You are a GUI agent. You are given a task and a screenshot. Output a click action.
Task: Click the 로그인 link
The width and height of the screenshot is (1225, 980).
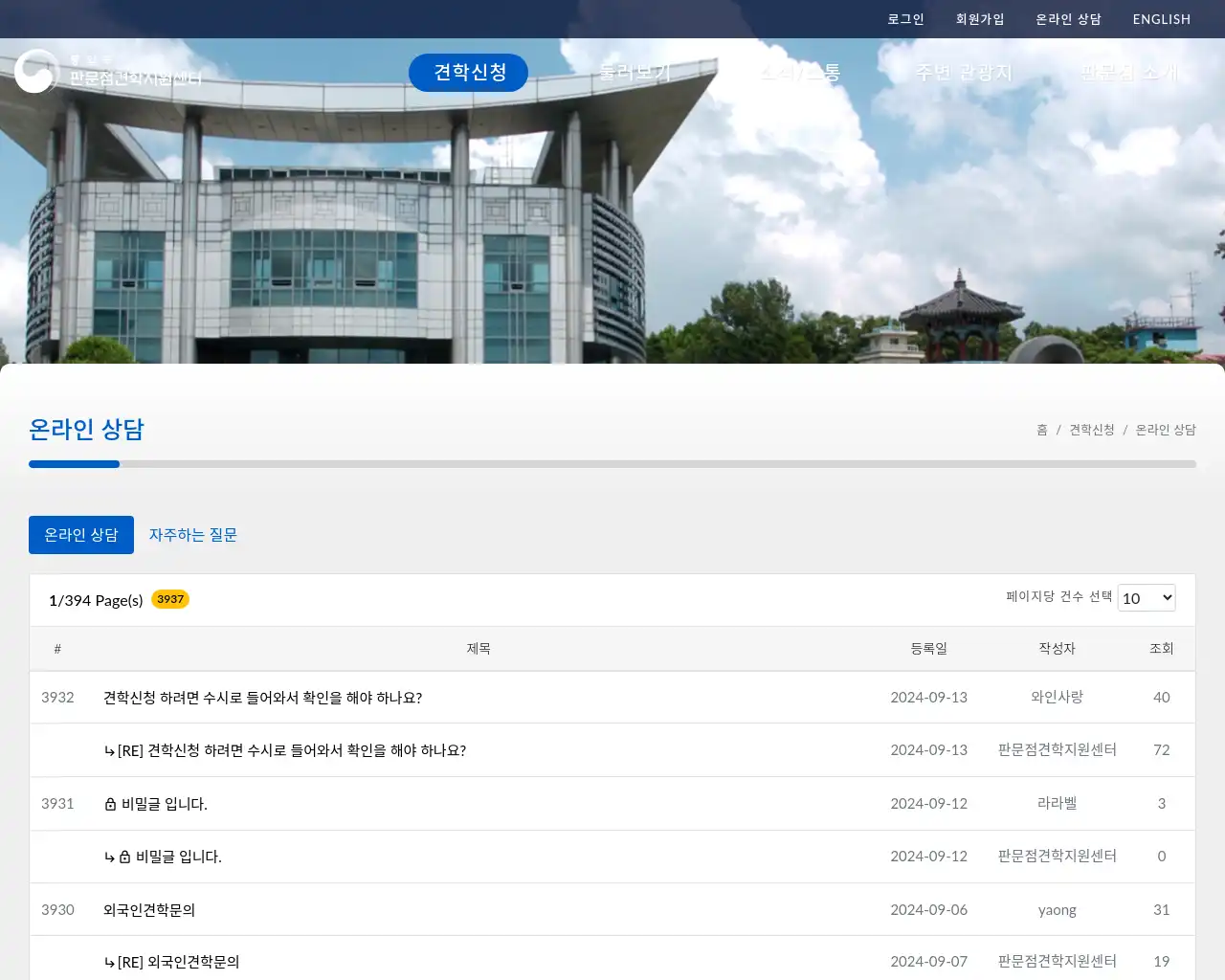[905, 19]
